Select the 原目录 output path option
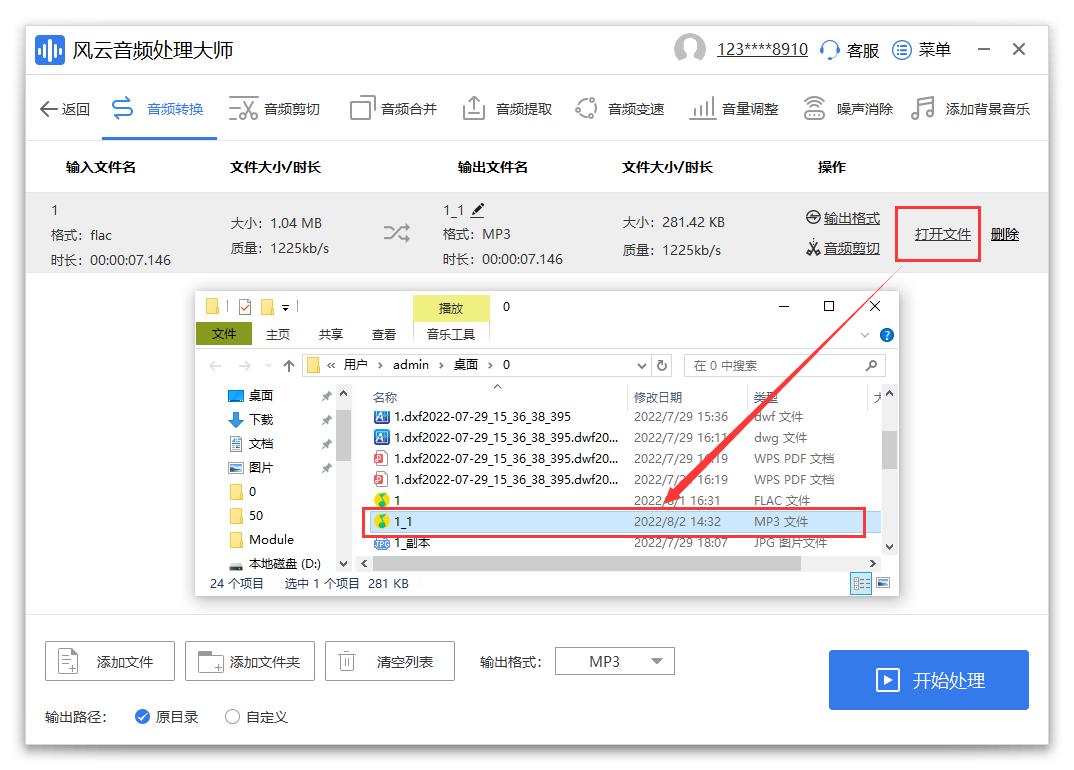1074x770 pixels. (143, 717)
